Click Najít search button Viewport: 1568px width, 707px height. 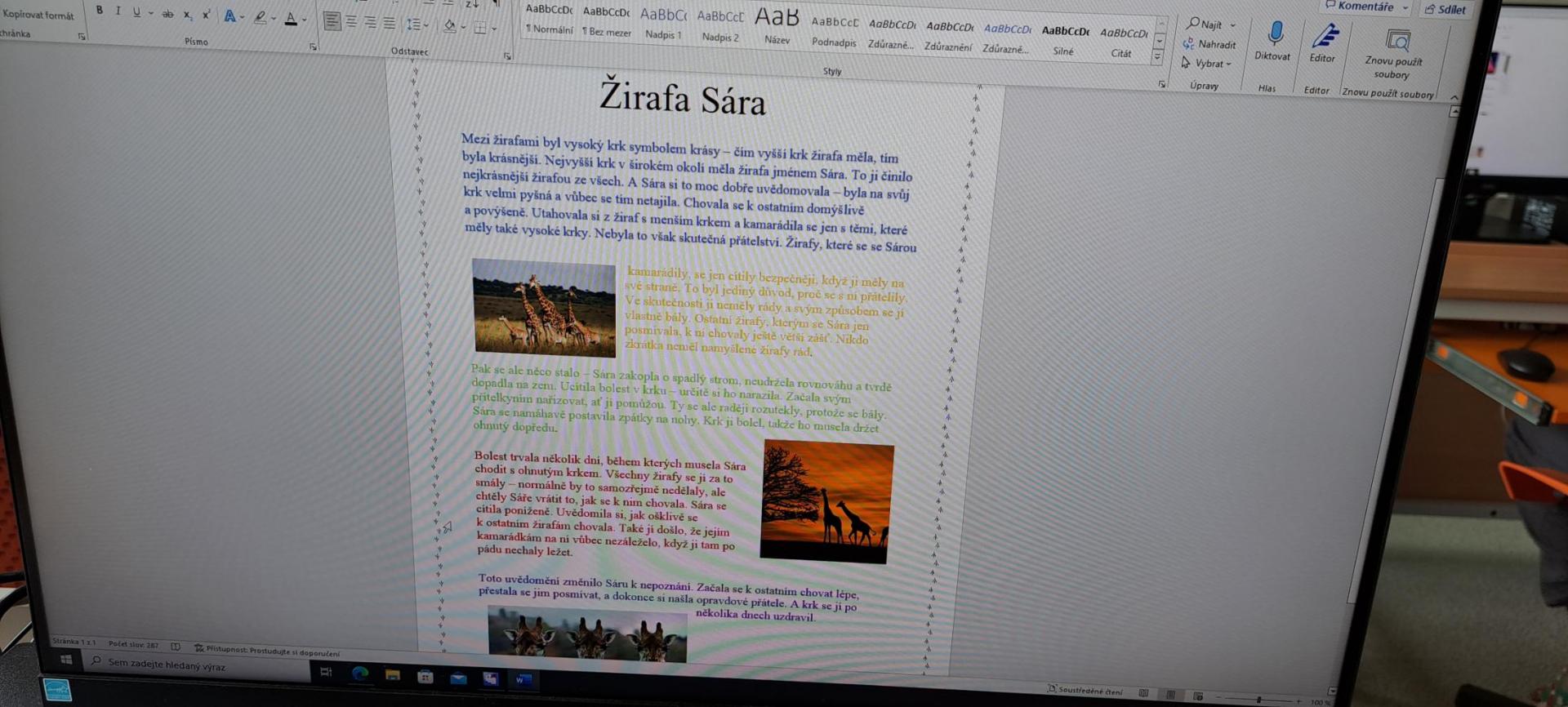[1205, 24]
